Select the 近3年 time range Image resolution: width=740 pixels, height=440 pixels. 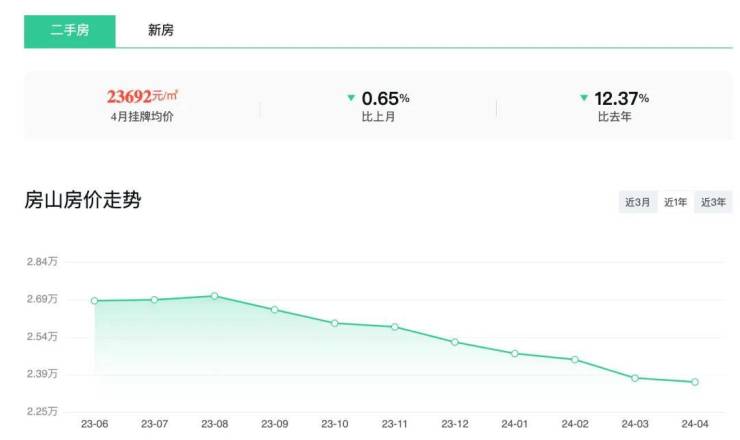click(x=713, y=202)
